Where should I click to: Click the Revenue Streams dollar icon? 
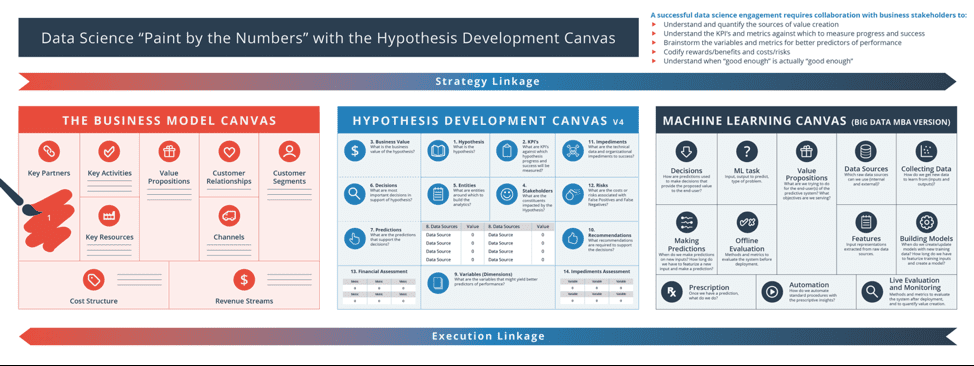[244, 280]
